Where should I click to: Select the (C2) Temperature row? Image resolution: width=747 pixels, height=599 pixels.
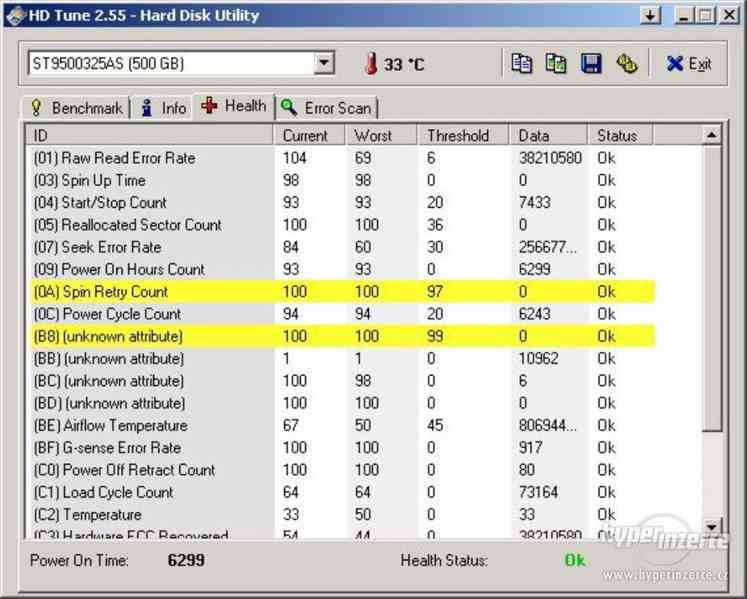[341, 515]
